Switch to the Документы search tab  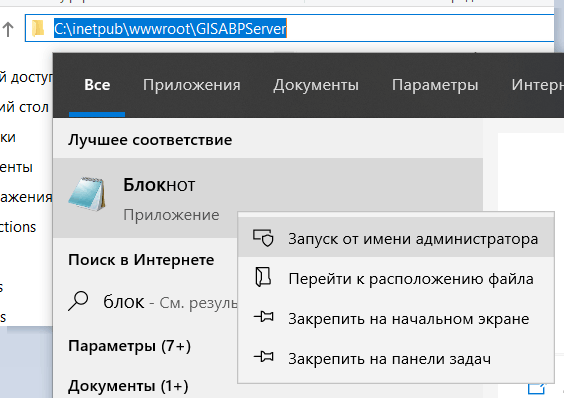pyautogui.click(x=316, y=85)
